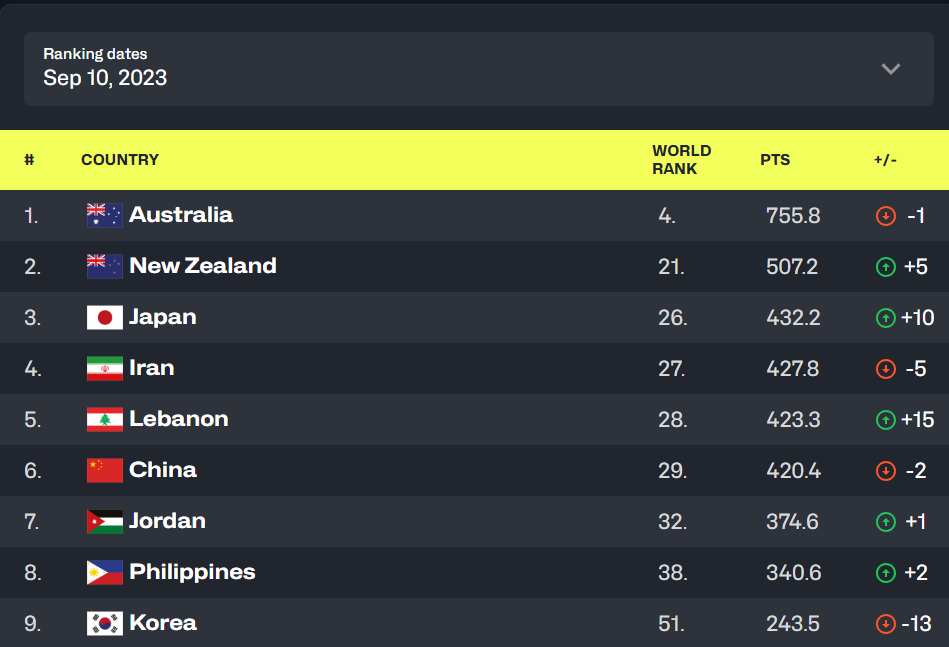The width and height of the screenshot is (949, 647).
Task: Sort by the WORLD RANK column header
Action: point(681,160)
